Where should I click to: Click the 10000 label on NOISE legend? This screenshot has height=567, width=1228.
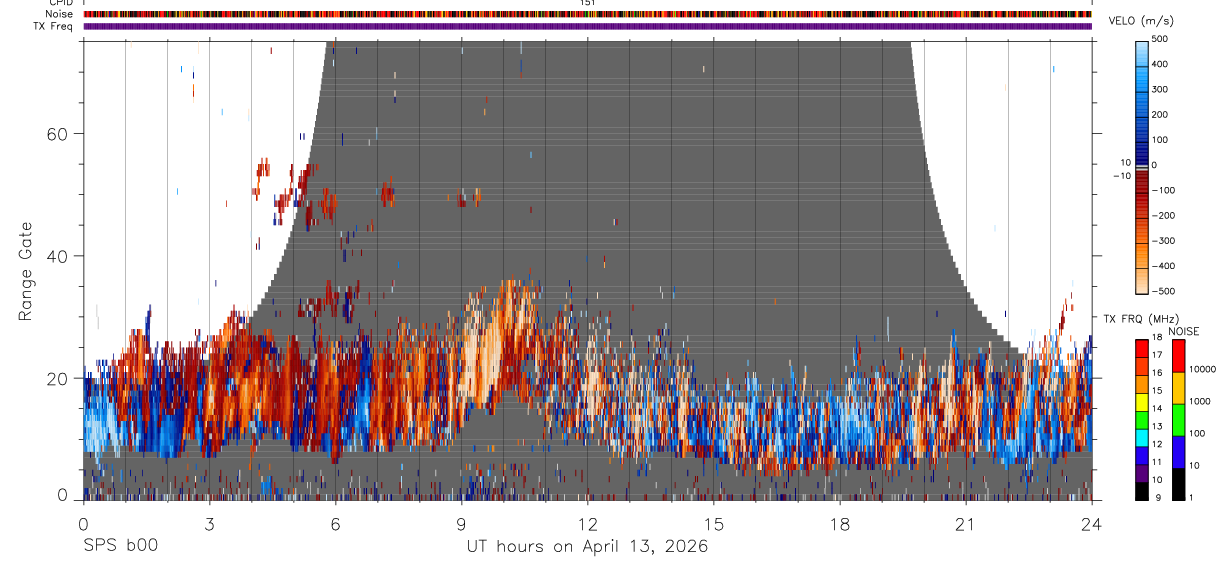[x=1202, y=370]
